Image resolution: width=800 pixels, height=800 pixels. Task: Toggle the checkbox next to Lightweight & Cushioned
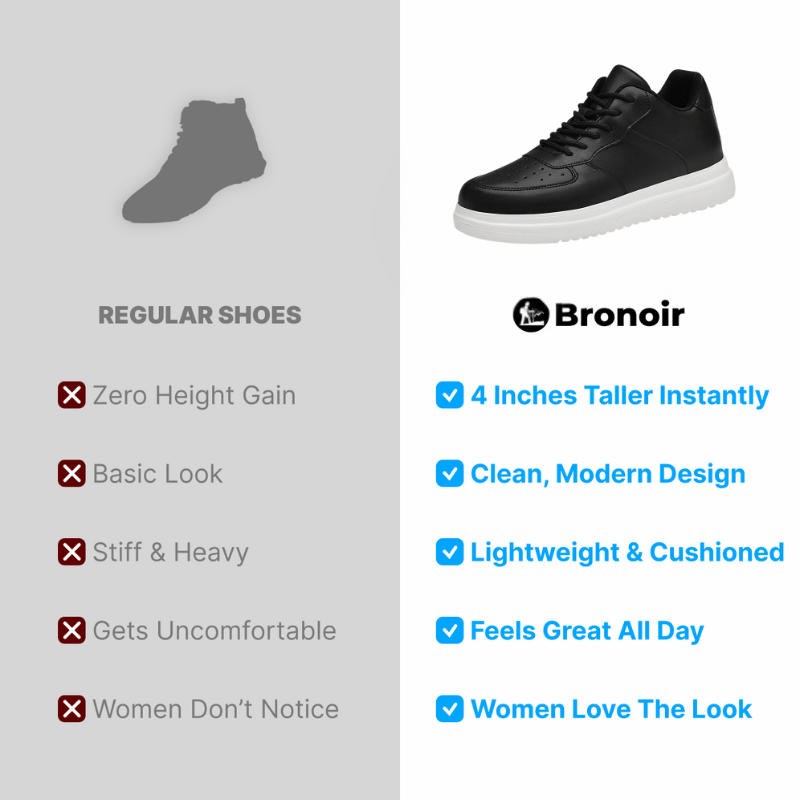(449, 552)
